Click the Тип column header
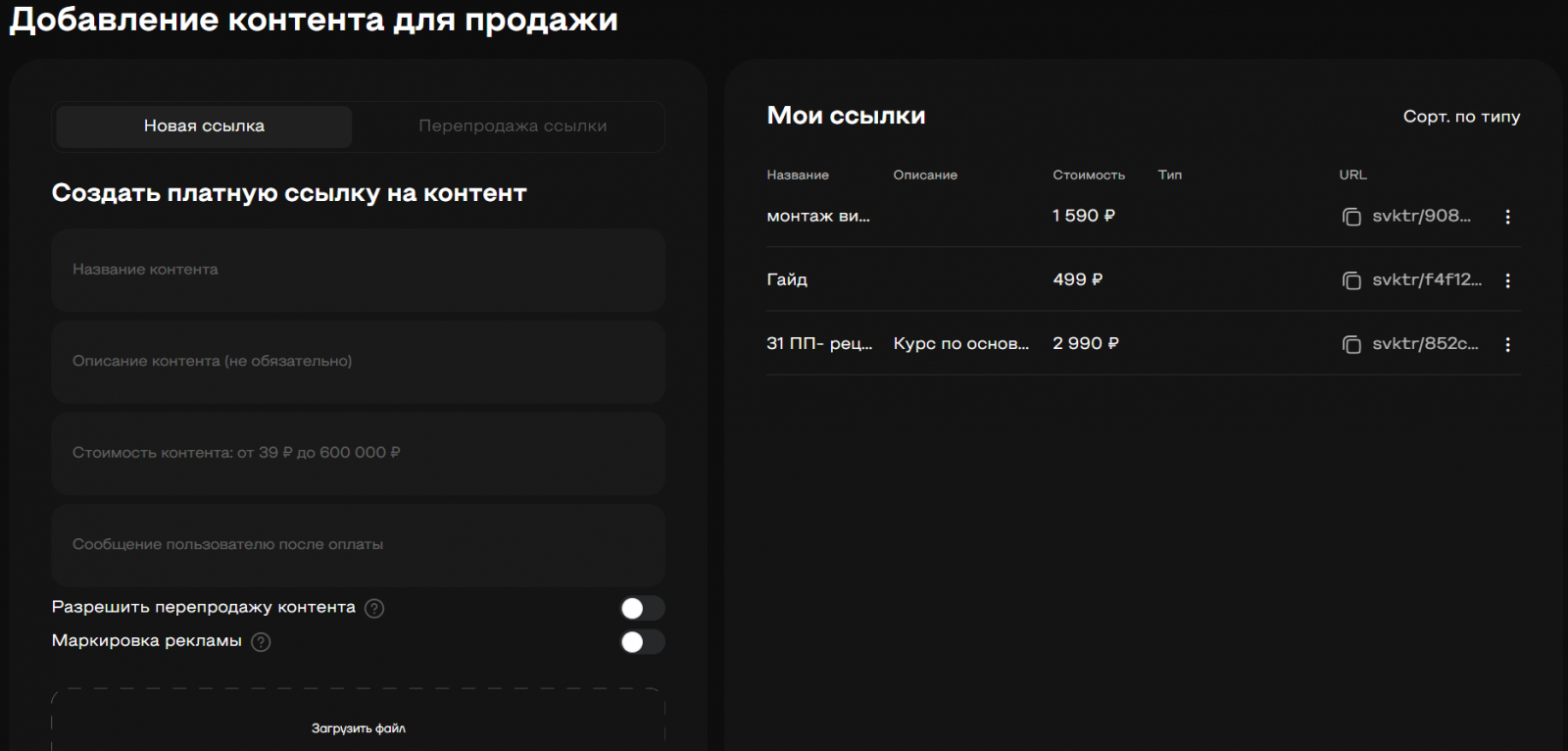This screenshot has width=1568, height=751. point(1170,175)
